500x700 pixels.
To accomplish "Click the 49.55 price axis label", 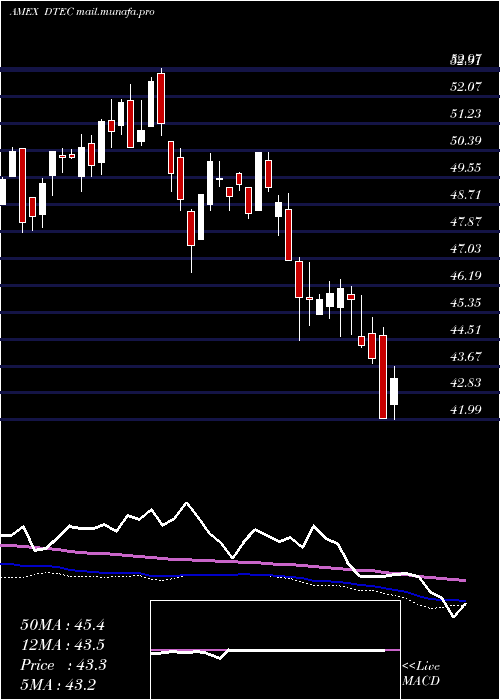I will (466, 168).
